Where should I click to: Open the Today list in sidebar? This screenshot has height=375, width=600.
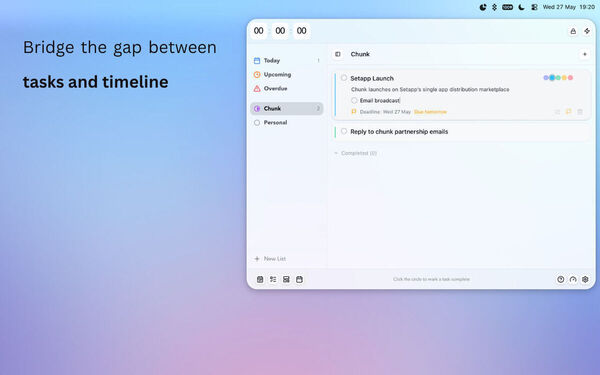point(287,60)
